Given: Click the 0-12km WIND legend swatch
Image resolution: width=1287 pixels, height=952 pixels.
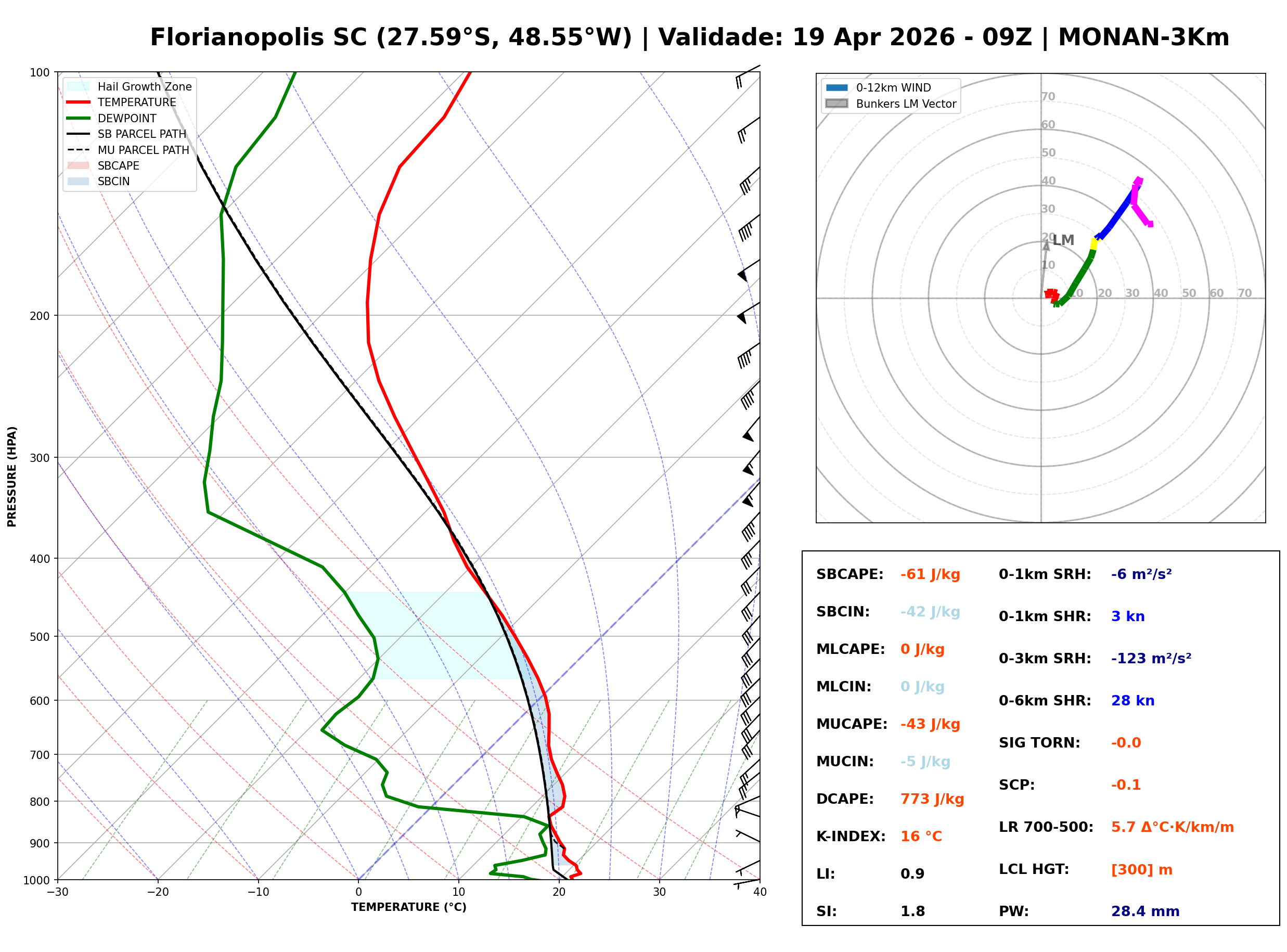Looking at the screenshot, I should coord(837,87).
